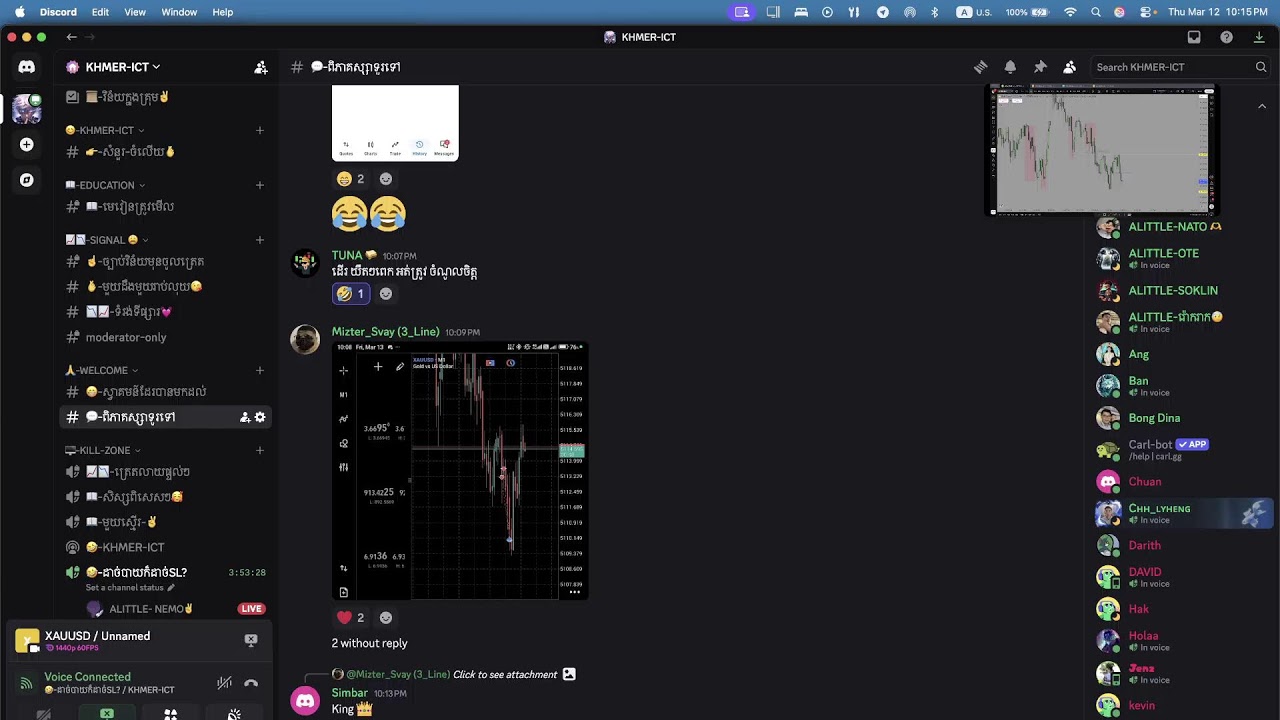Select the KHMER-ICT server avatar in server list
The image size is (1280, 720).
27,108
